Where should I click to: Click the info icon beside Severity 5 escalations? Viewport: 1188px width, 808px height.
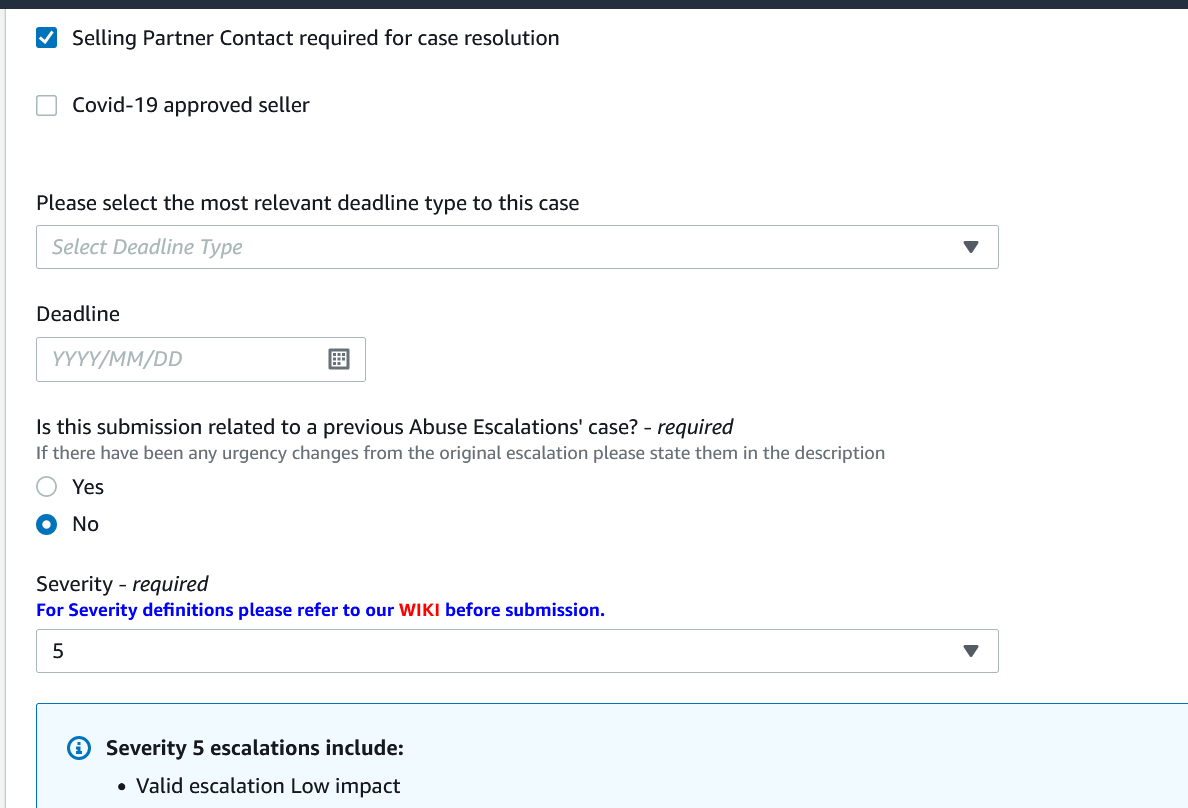pos(79,748)
